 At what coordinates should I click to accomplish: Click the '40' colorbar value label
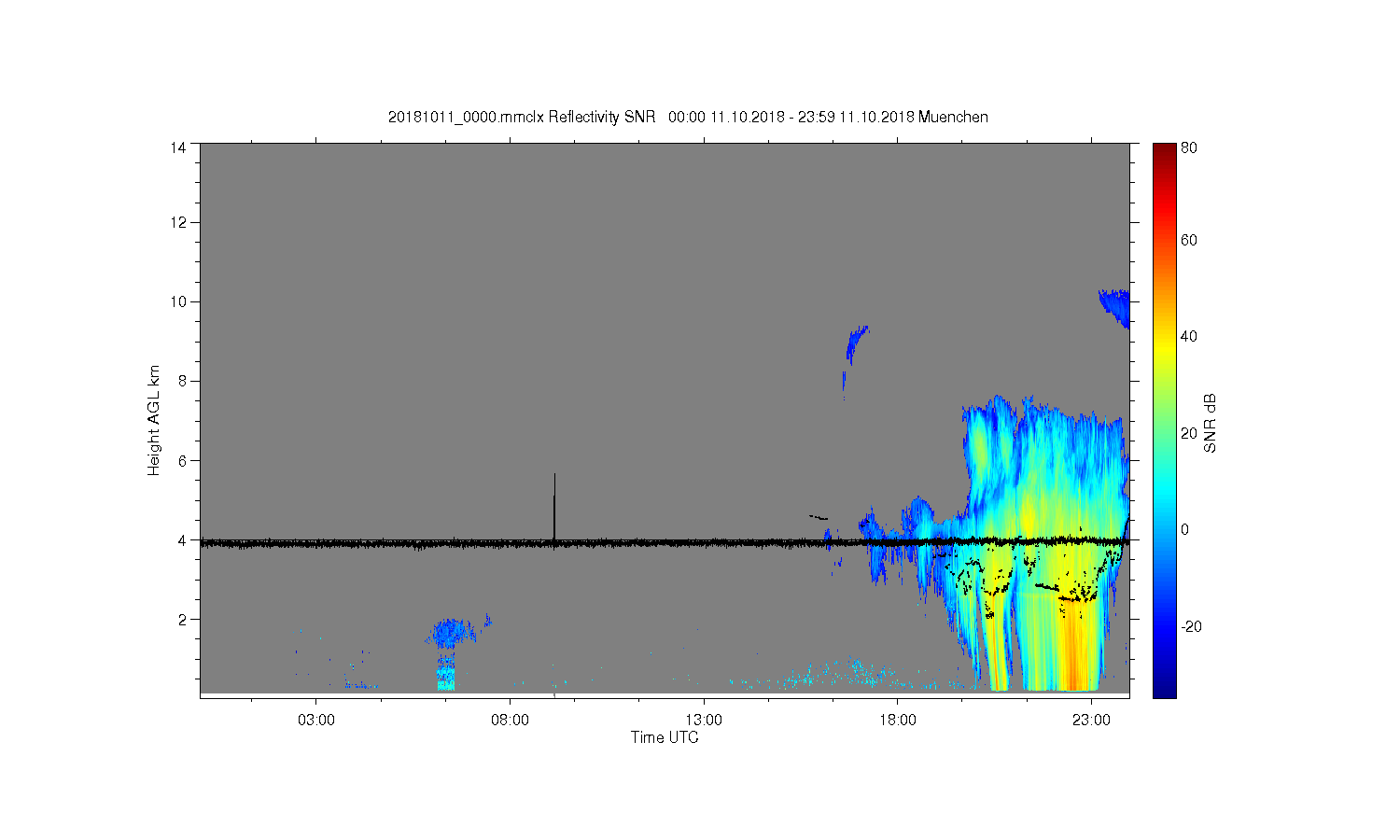[1189, 337]
